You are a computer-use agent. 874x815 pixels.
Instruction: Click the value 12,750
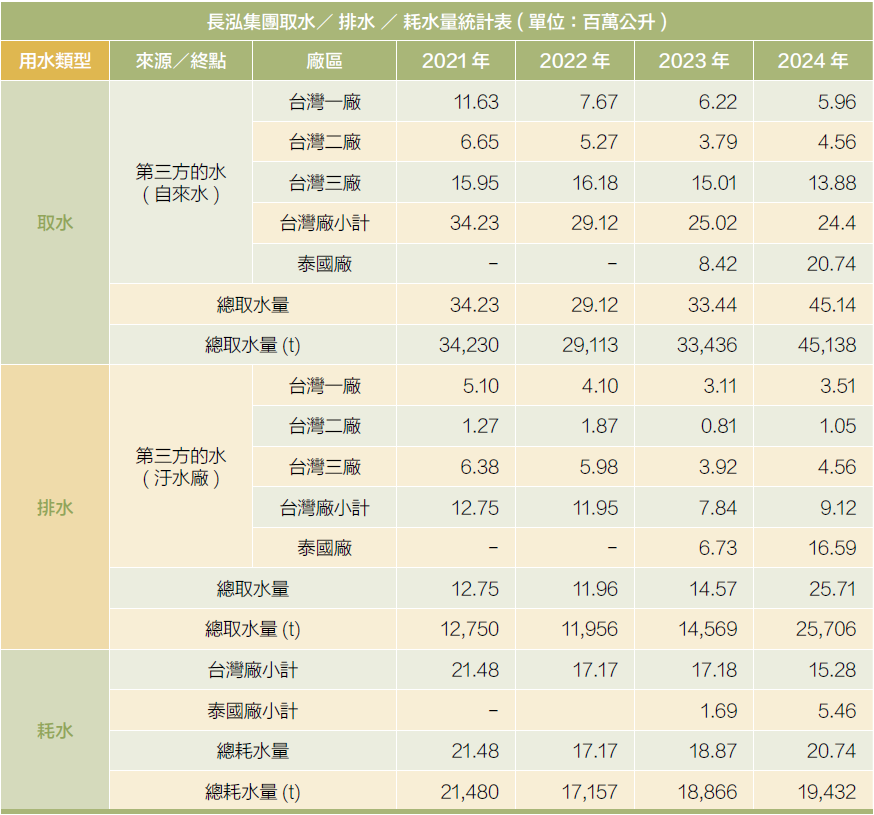pyautogui.click(x=469, y=629)
